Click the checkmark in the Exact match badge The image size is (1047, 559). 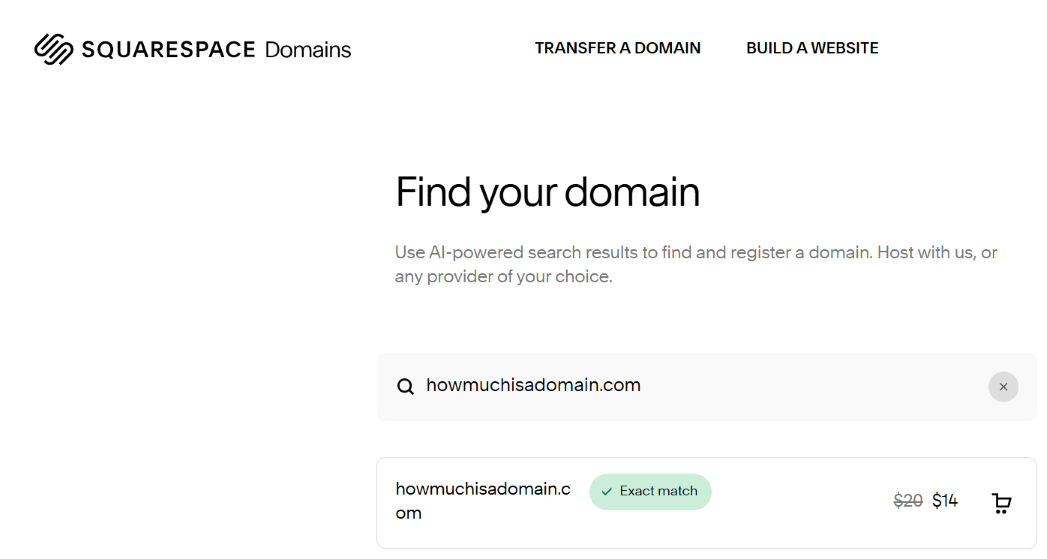607,492
